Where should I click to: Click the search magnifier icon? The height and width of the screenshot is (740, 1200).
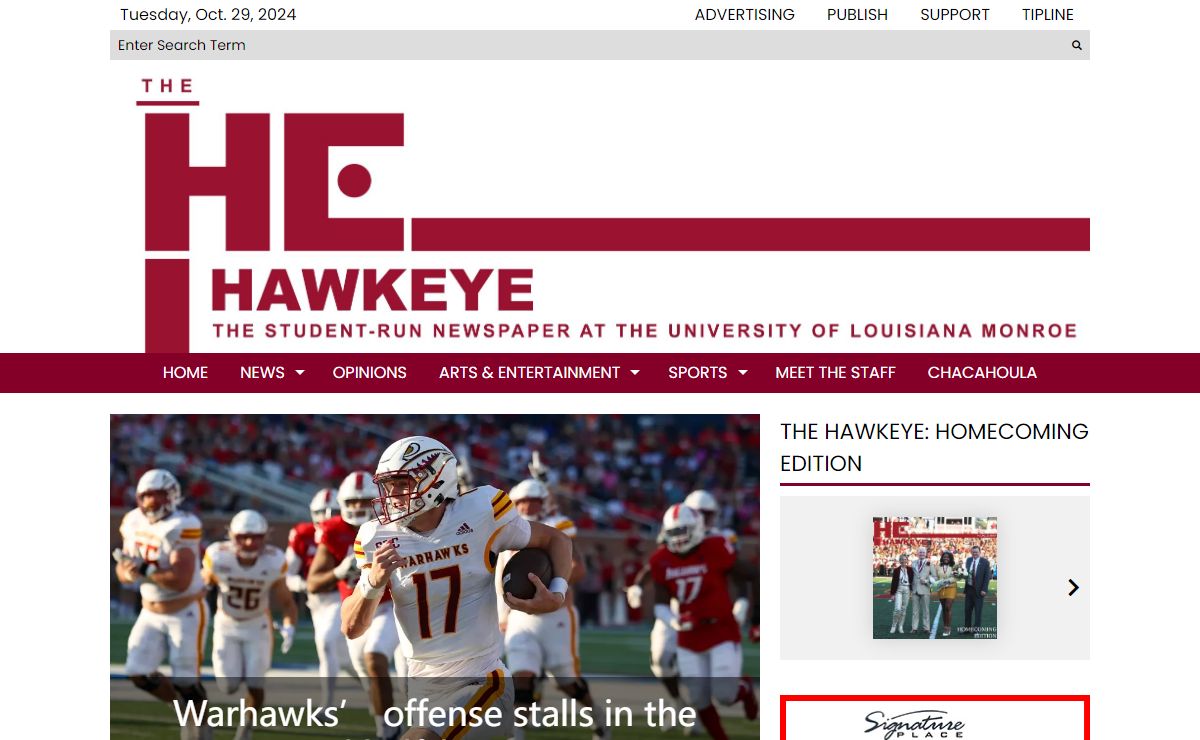[1077, 45]
